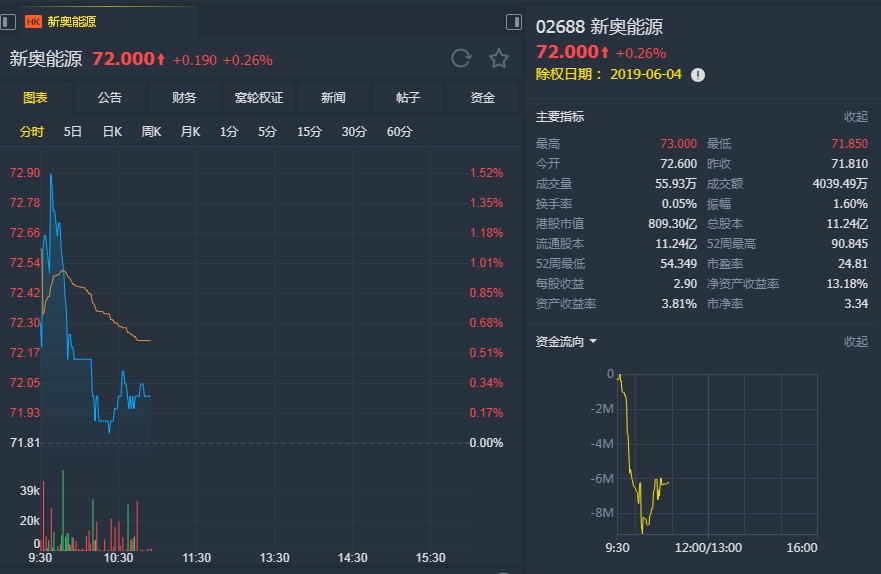Click the orange HK market badge

(x=33, y=21)
